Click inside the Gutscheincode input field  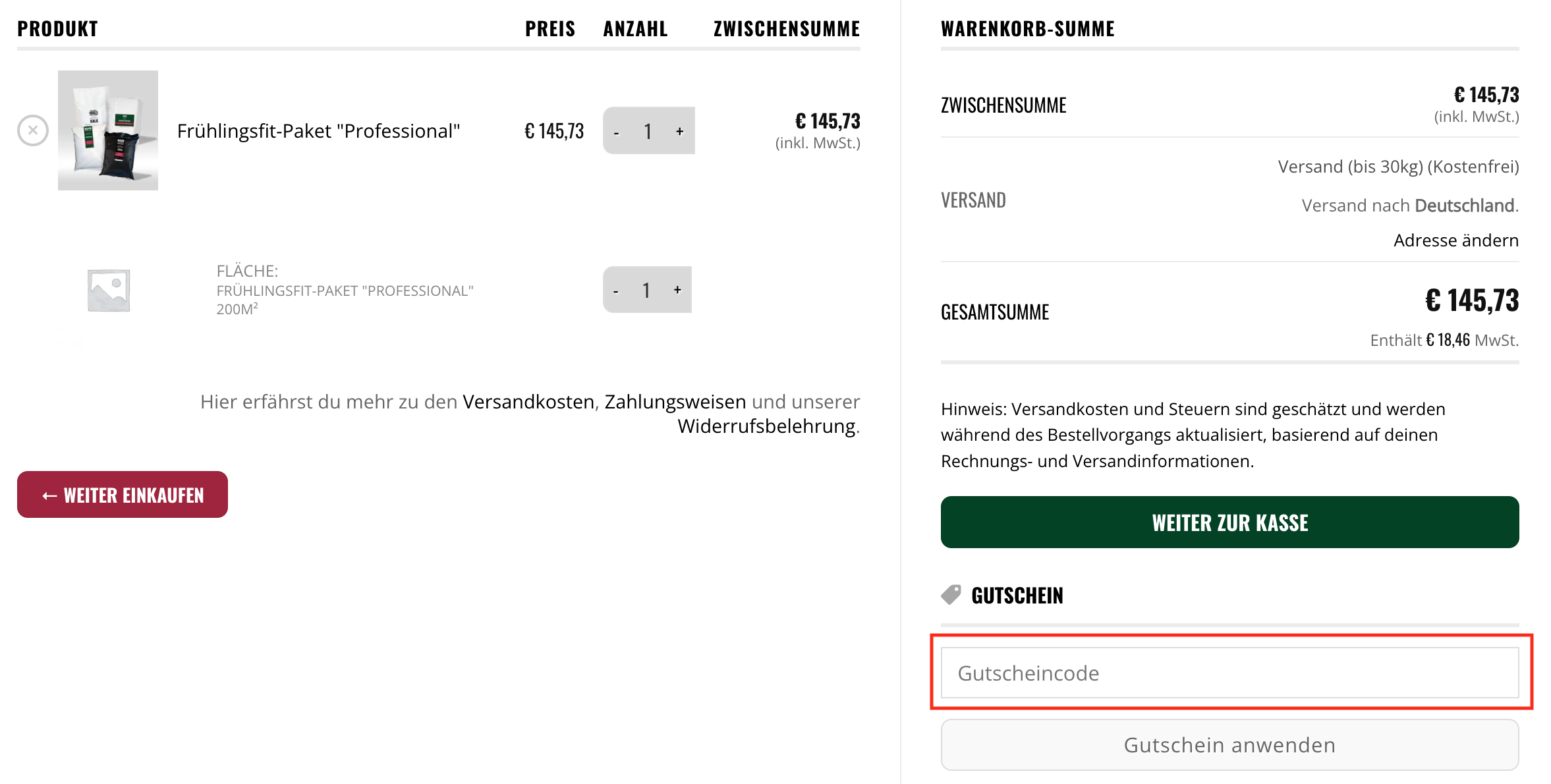(1229, 673)
